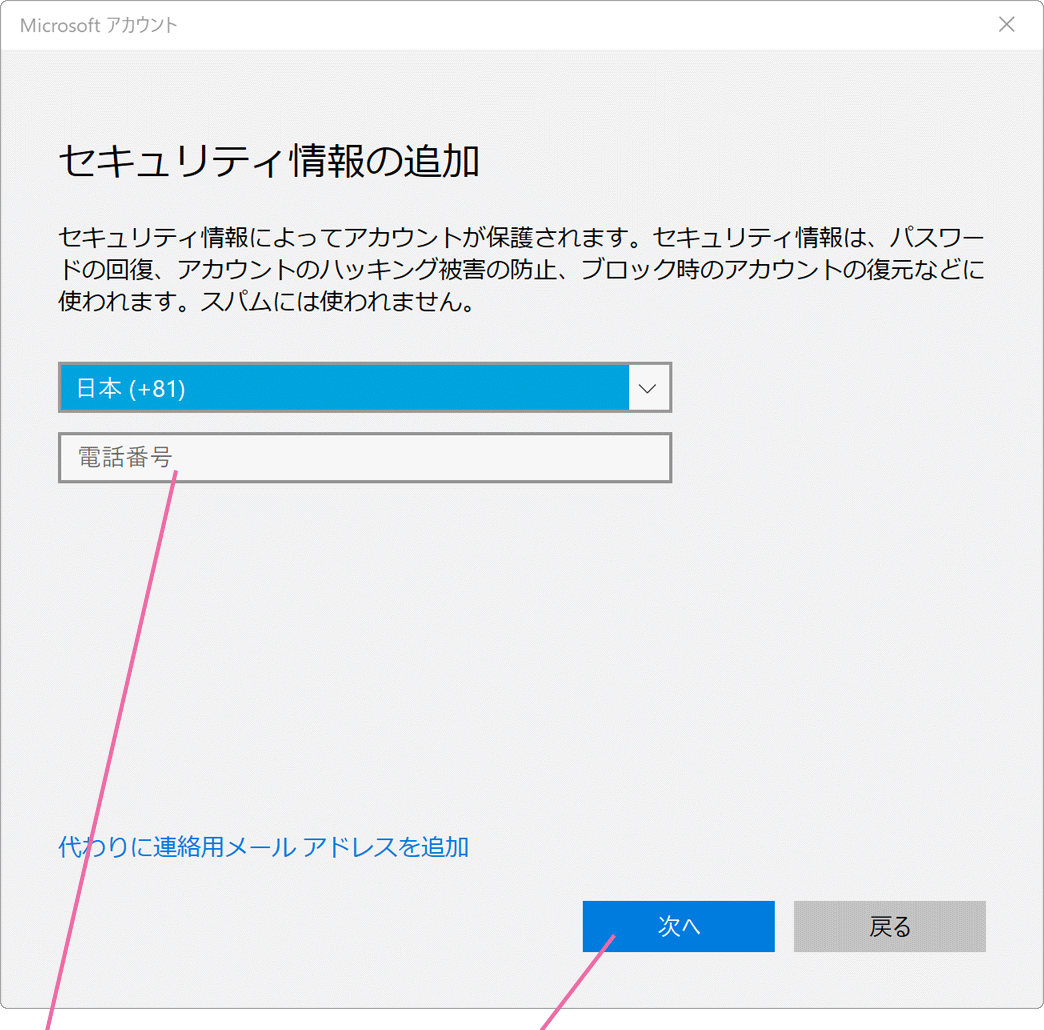The height and width of the screenshot is (1030, 1044).
Task: Close the Microsoft アカウント dialog
Action: coord(1007,25)
